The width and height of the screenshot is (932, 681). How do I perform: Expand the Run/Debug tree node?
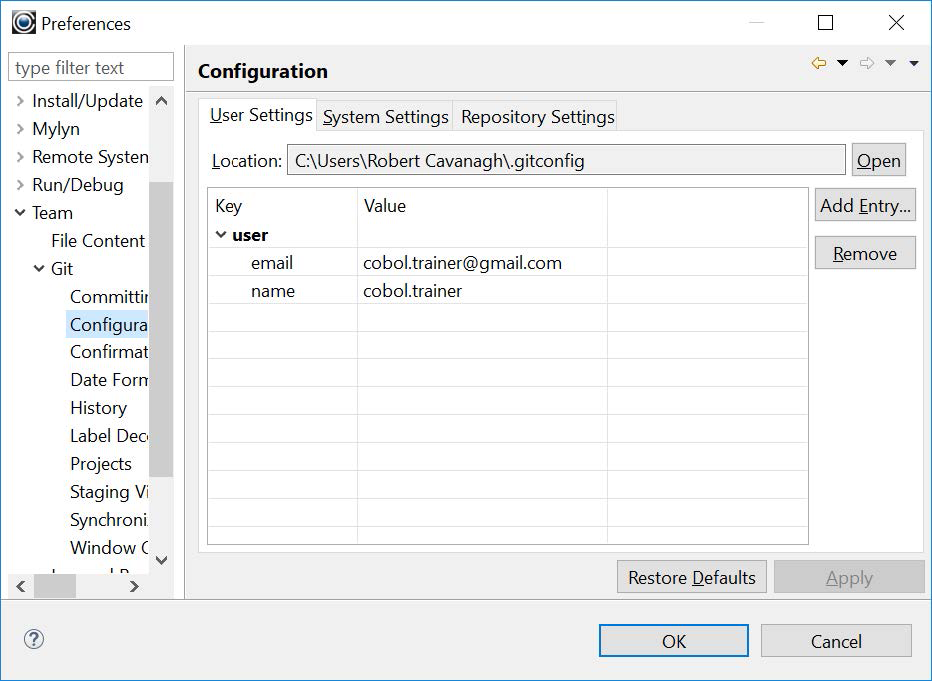[20, 185]
